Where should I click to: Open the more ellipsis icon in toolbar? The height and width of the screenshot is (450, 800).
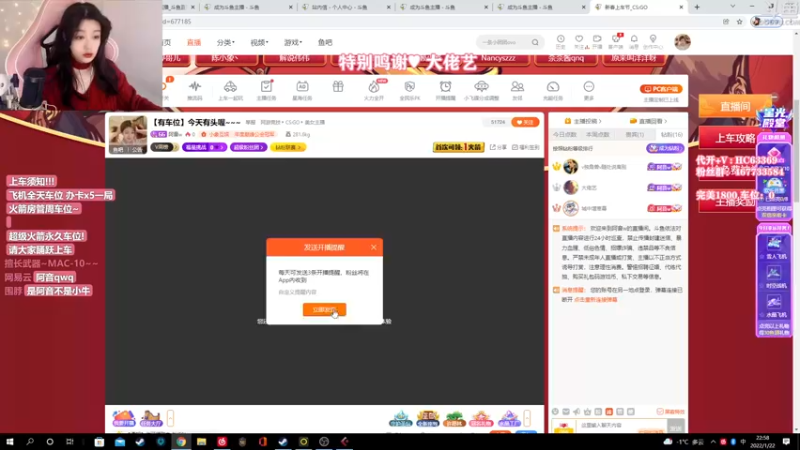[589, 89]
